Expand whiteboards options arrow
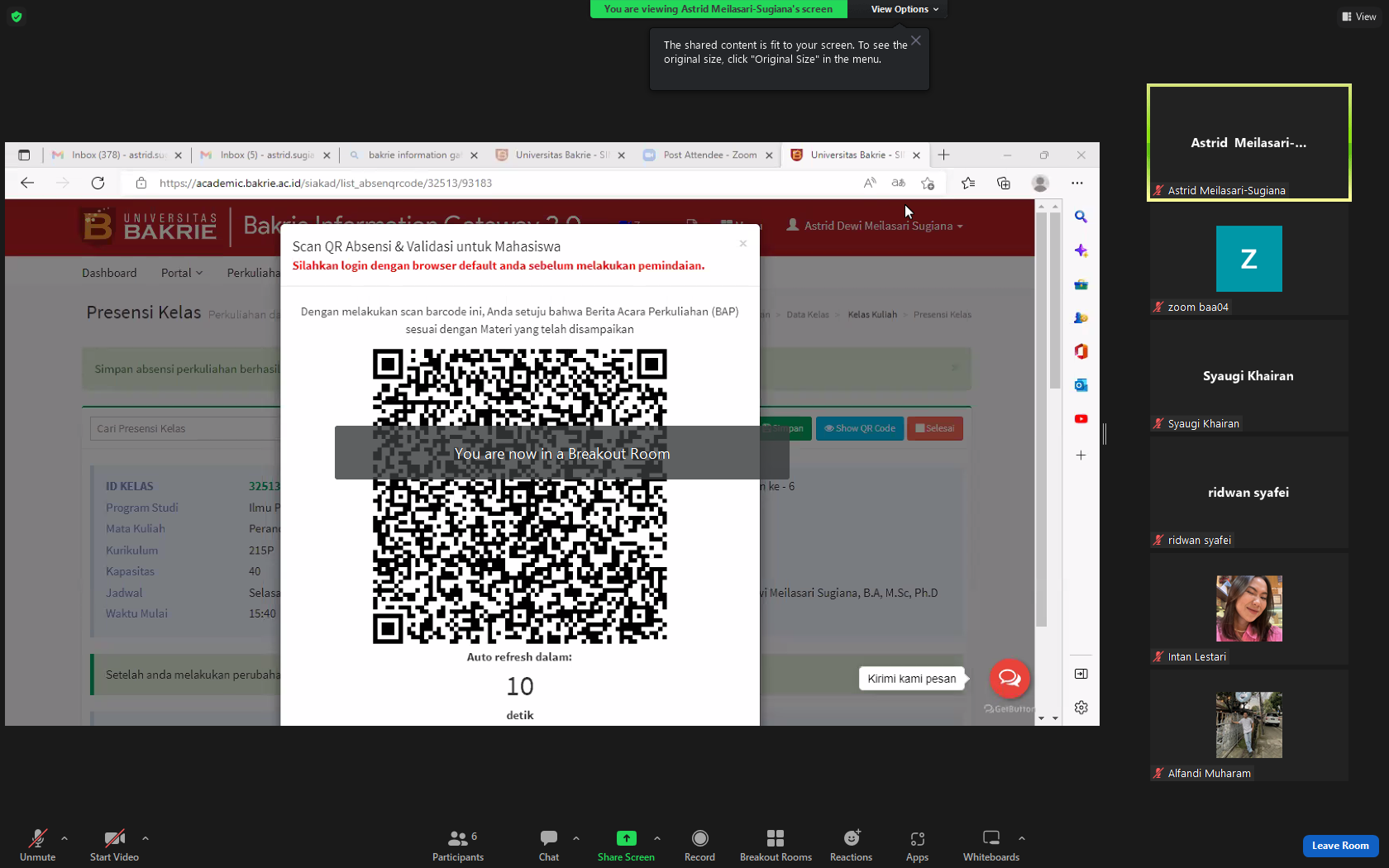Image resolution: width=1389 pixels, height=868 pixels. (x=1022, y=838)
